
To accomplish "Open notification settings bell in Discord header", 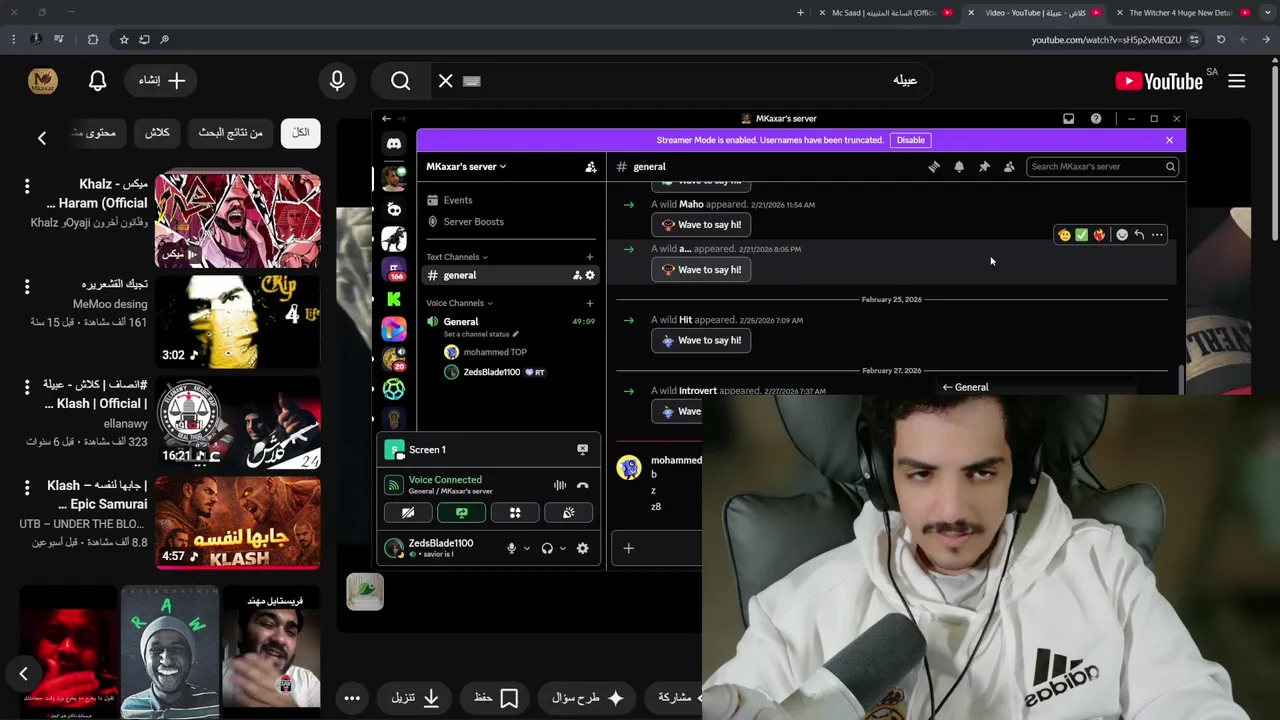I will point(959,167).
